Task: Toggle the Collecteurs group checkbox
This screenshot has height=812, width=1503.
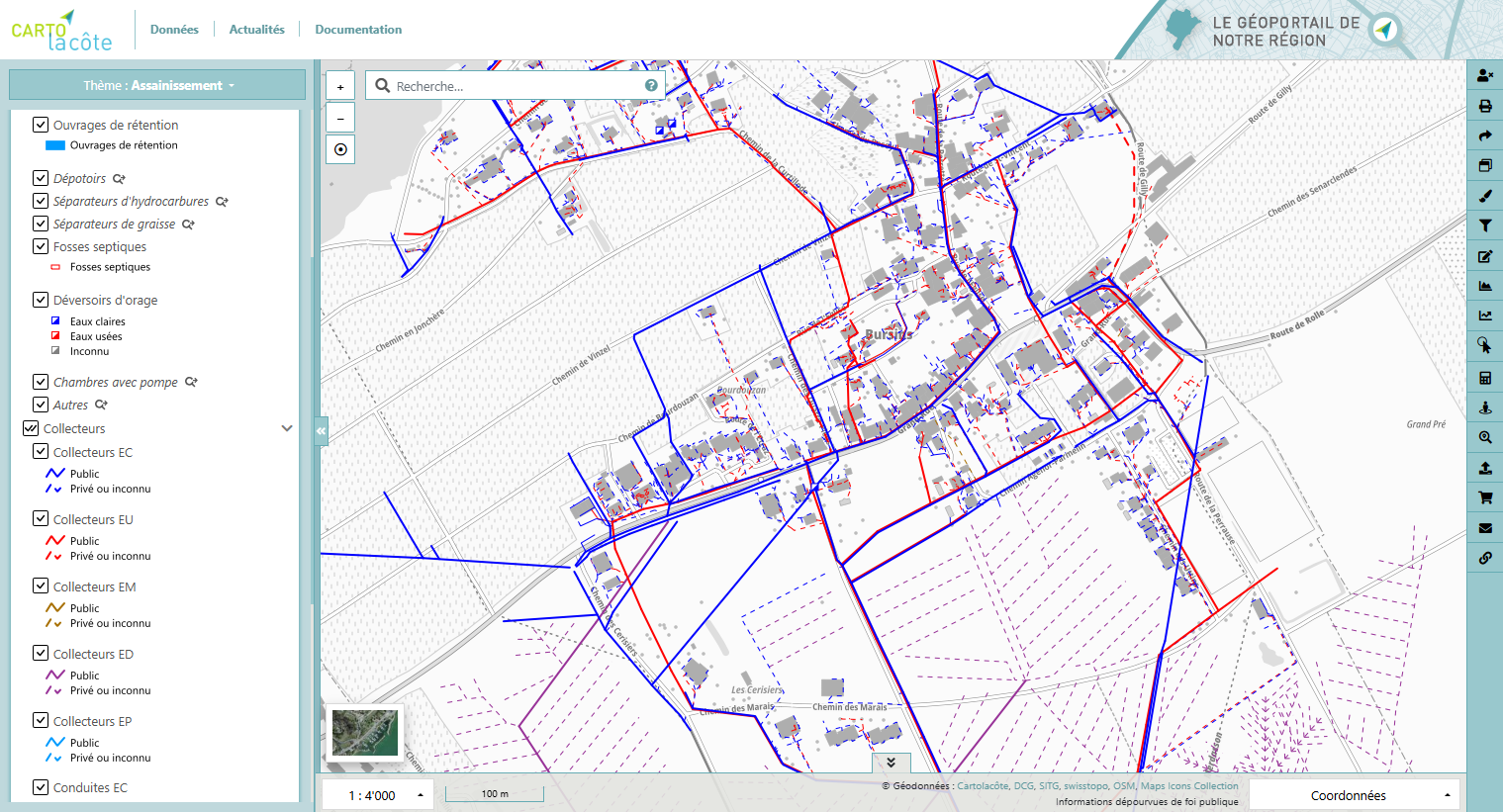Action: (x=31, y=428)
